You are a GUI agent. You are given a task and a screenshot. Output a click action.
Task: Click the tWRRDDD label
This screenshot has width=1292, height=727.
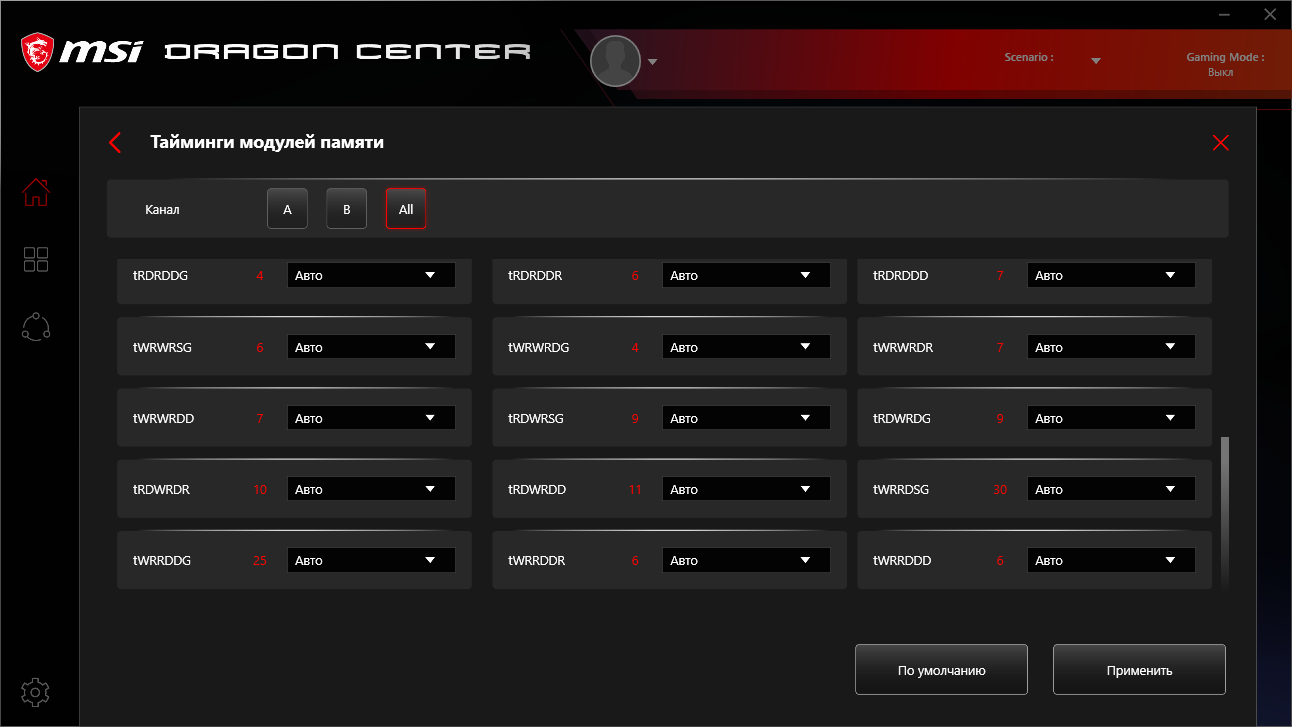tap(902, 560)
